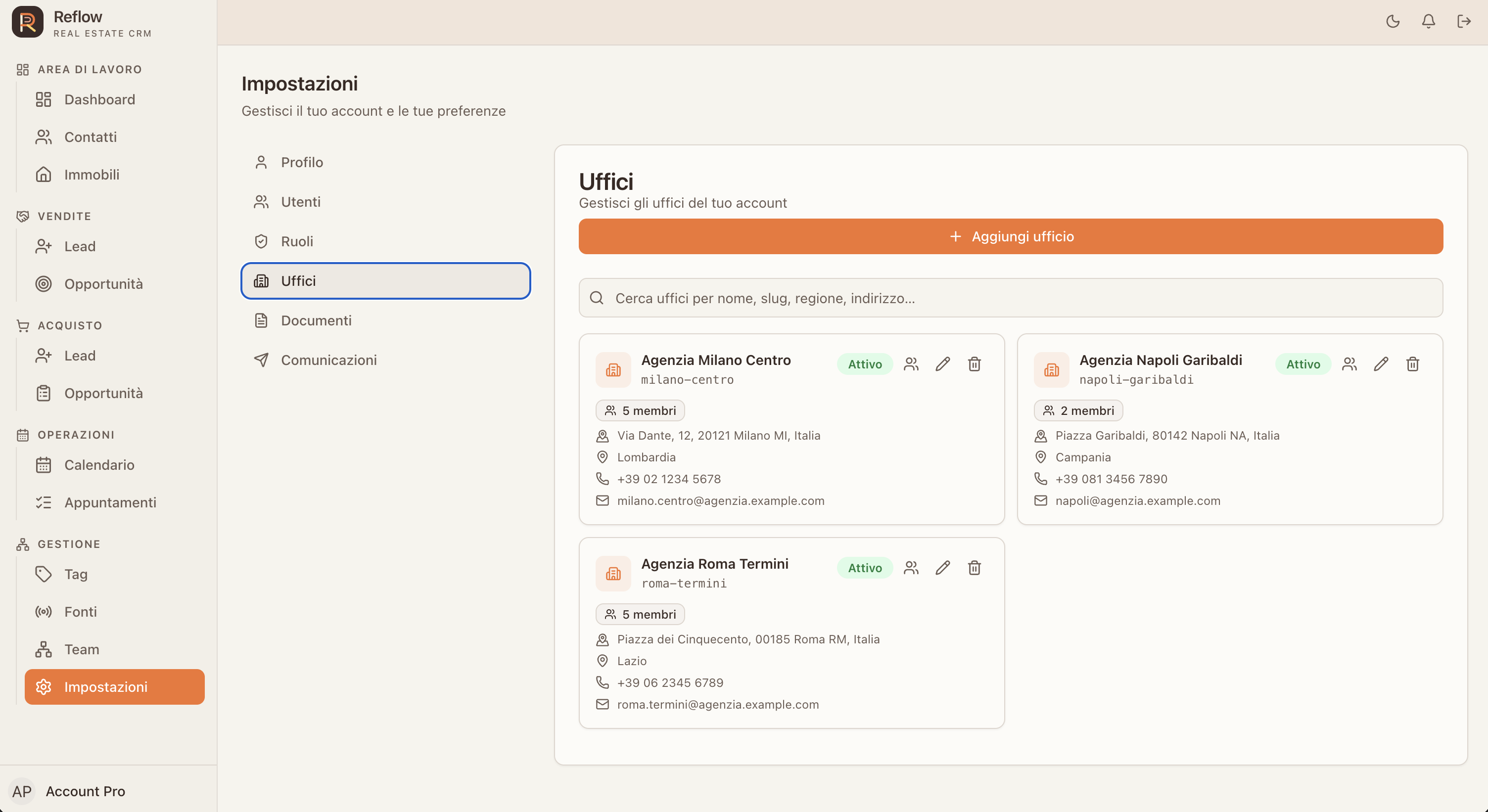
Task: Toggle dark mode with the moon icon
Action: pyautogui.click(x=1393, y=21)
